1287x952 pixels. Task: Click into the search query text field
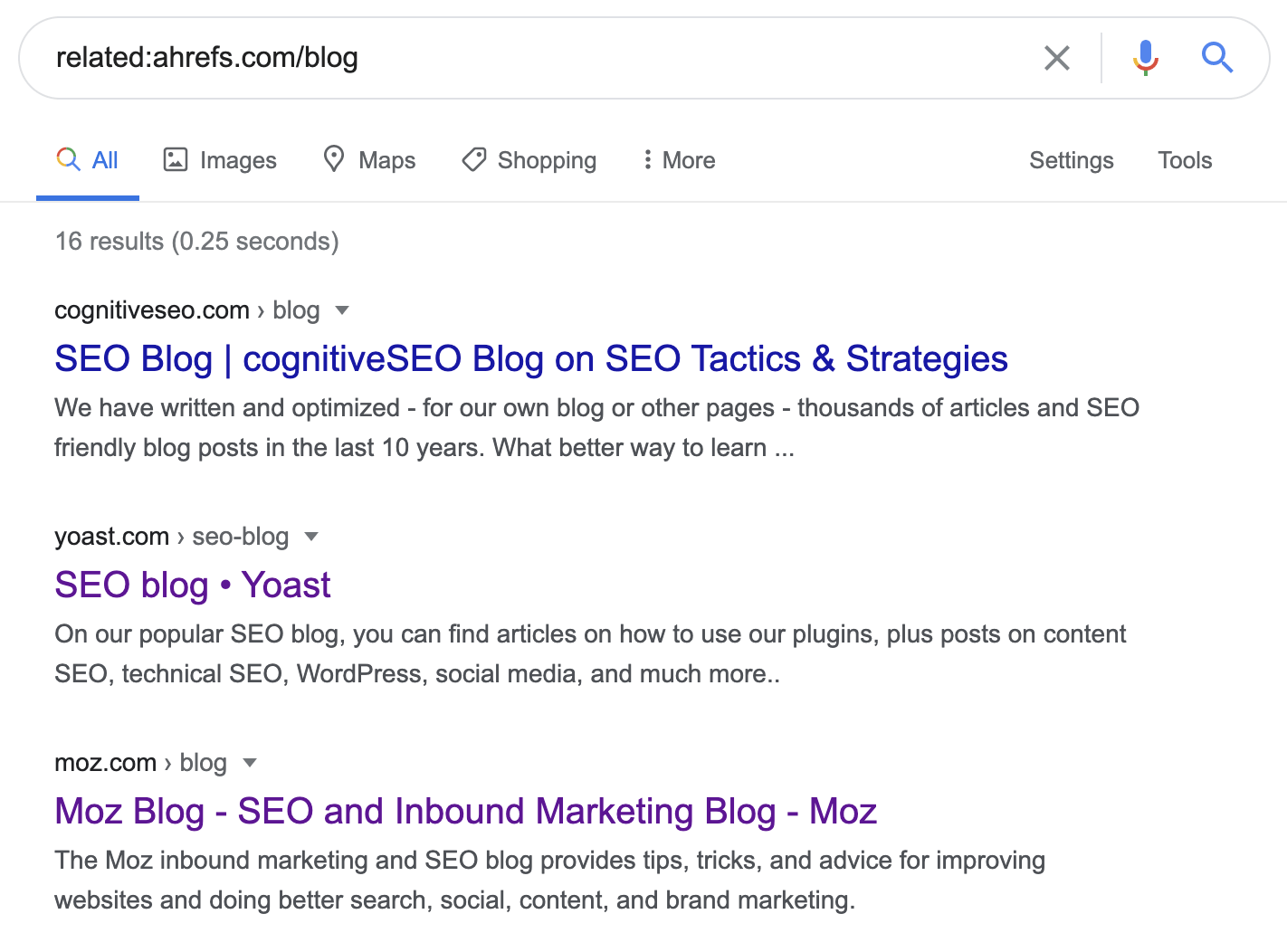[543, 58]
